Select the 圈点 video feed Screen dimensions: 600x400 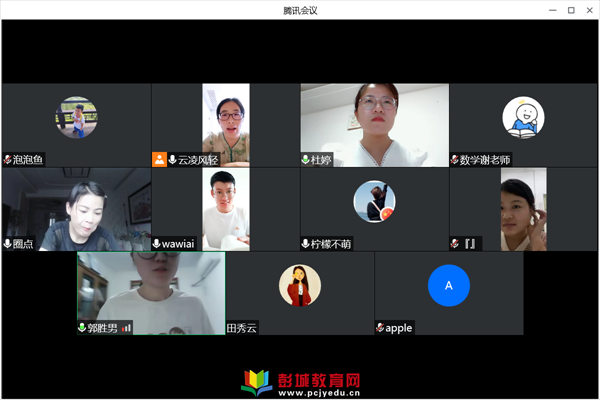point(77,209)
